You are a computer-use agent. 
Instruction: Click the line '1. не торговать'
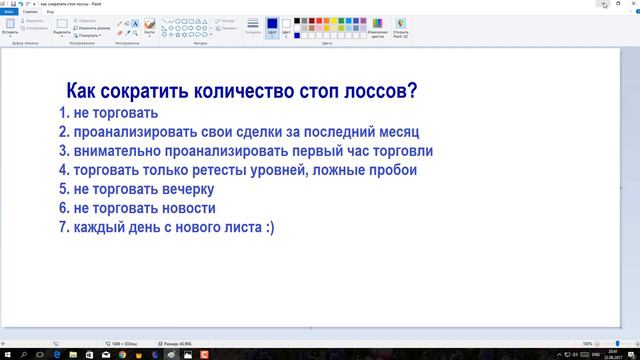coord(109,113)
